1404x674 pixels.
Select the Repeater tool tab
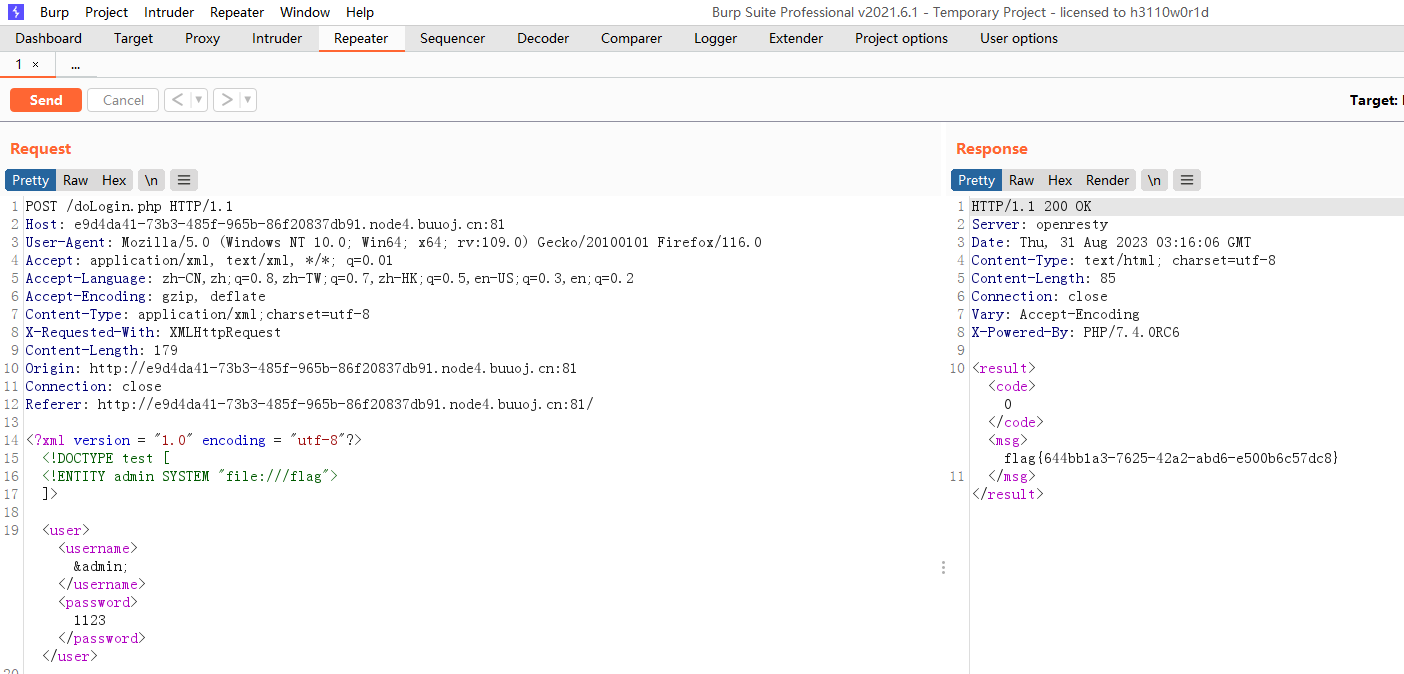[x=361, y=38]
